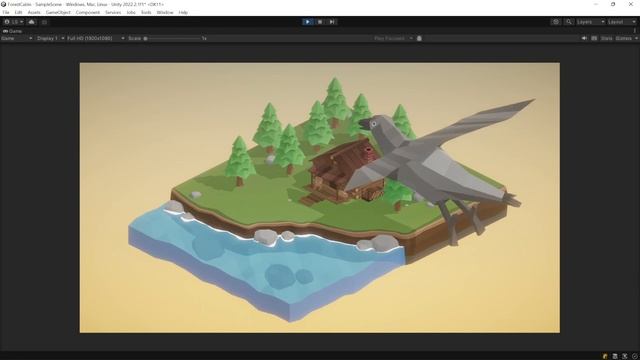Viewport: 640px width, 360px height.
Task: Restore down the Unity window
Action: 613,4
